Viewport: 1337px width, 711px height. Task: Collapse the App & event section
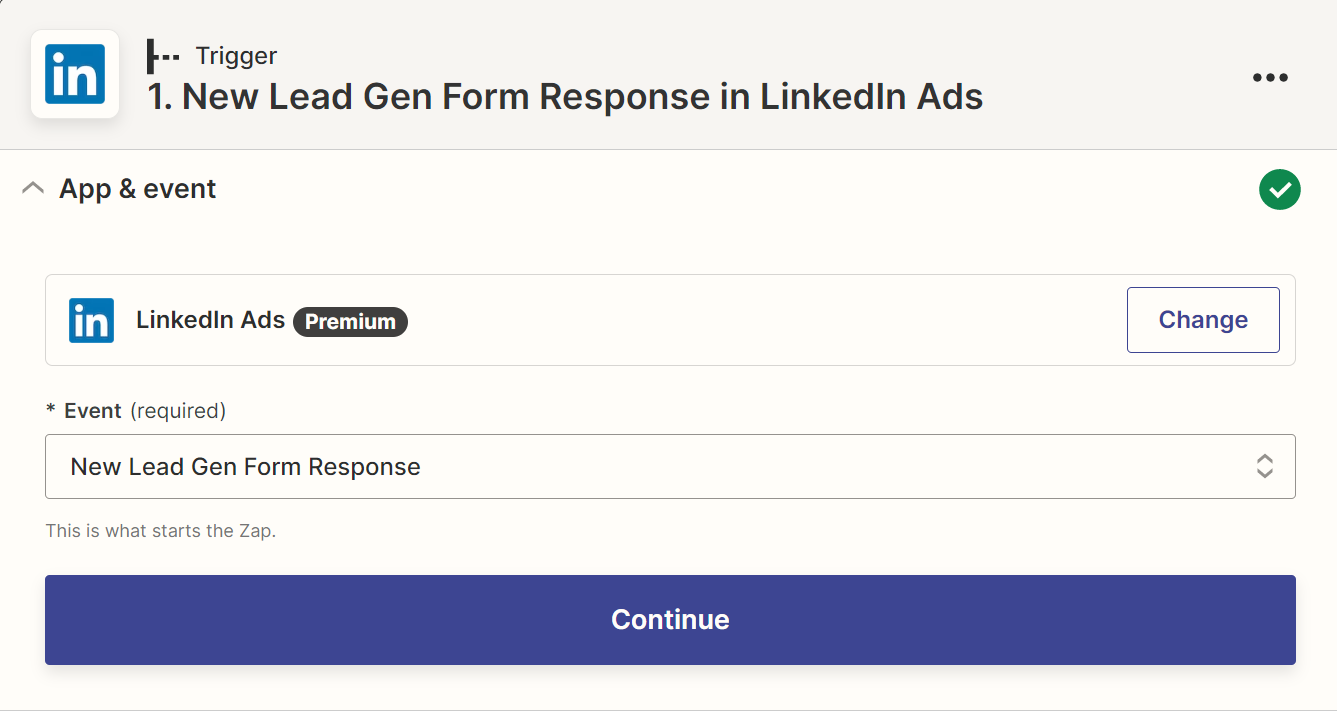tap(33, 187)
